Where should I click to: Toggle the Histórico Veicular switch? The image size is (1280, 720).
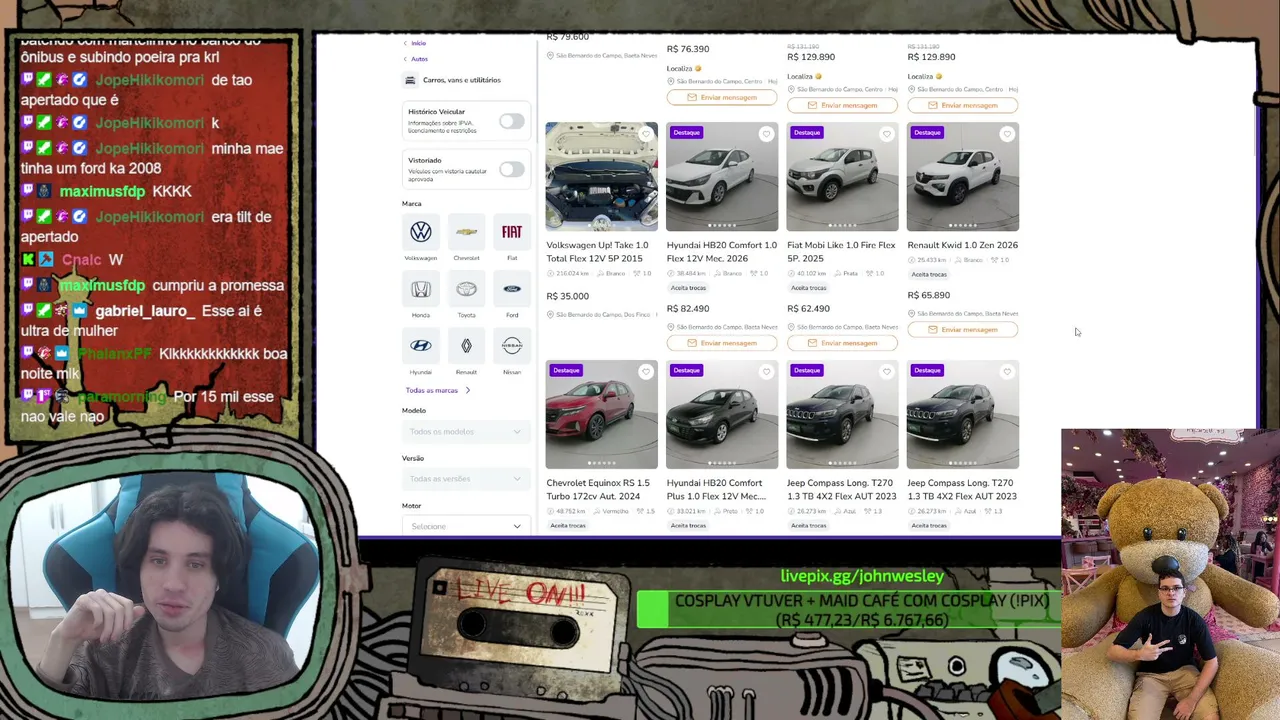pyautogui.click(x=511, y=121)
